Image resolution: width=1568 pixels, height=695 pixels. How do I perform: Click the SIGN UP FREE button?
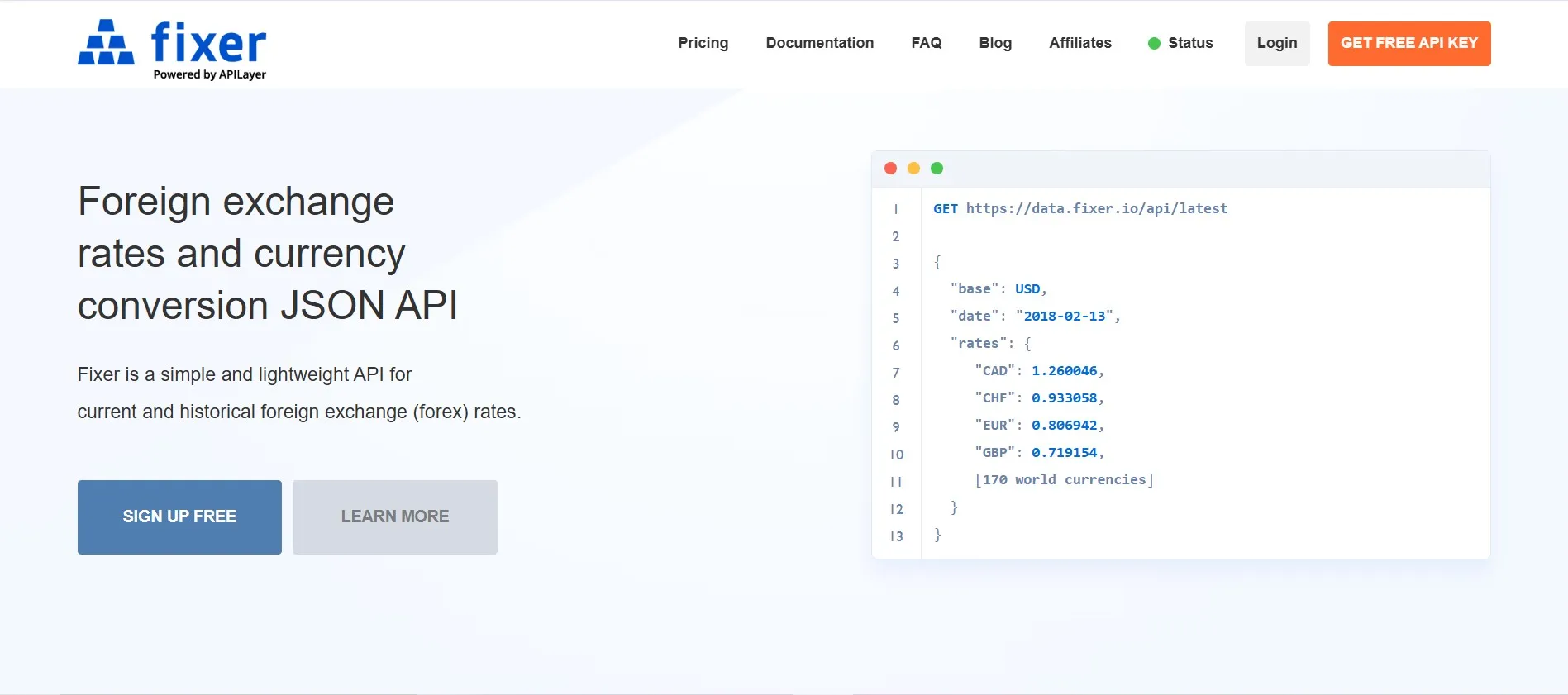pos(179,517)
